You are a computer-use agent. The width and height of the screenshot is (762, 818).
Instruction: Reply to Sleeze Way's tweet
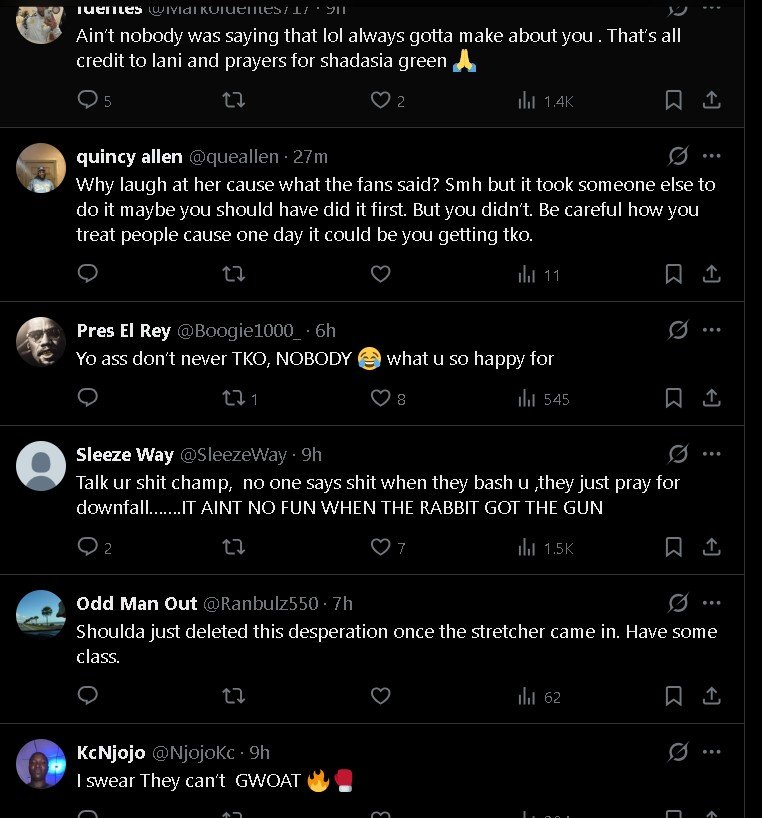tap(88, 547)
